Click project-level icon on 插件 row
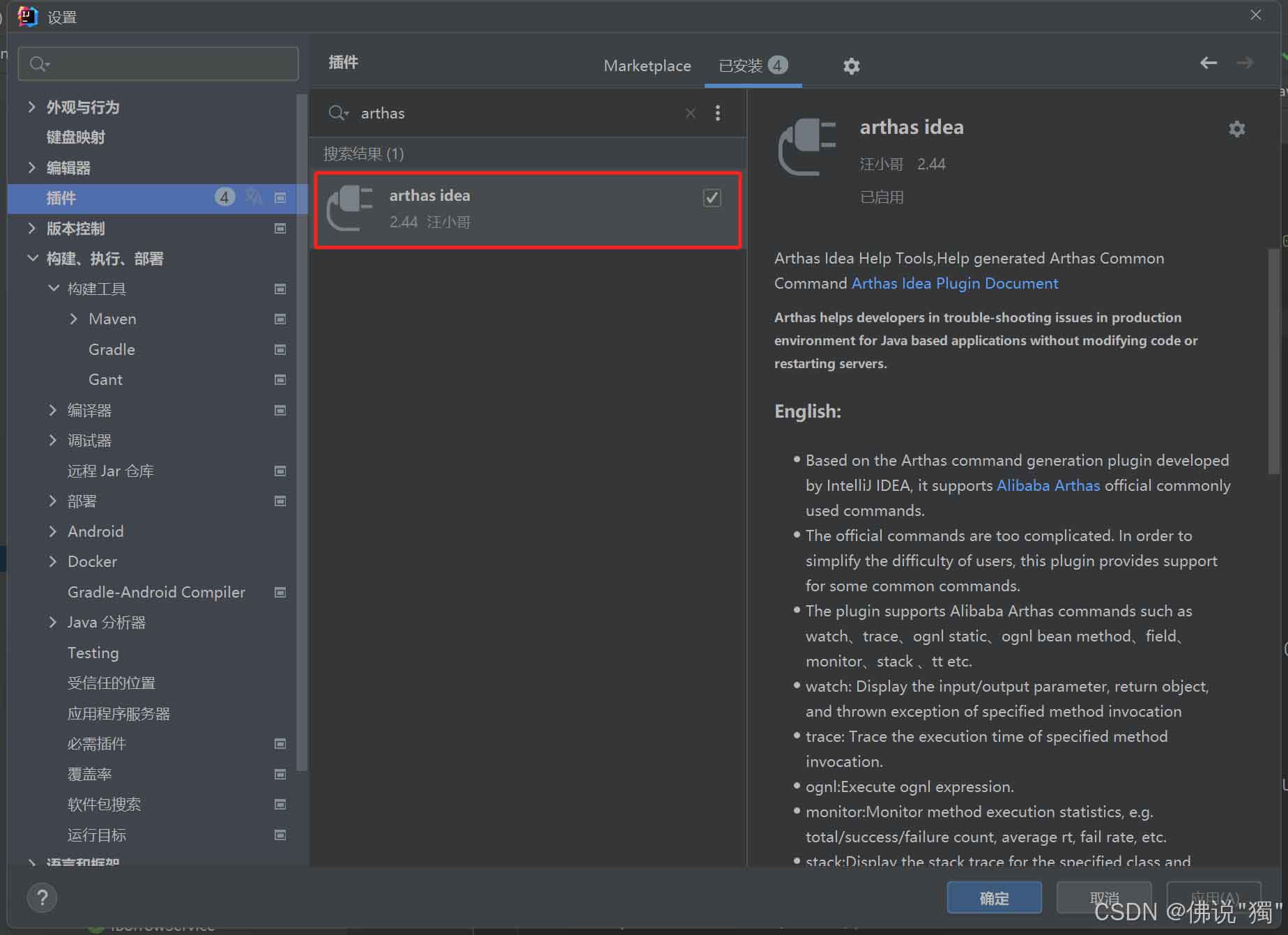Viewport: 1288px width, 935px height. click(x=280, y=198)
